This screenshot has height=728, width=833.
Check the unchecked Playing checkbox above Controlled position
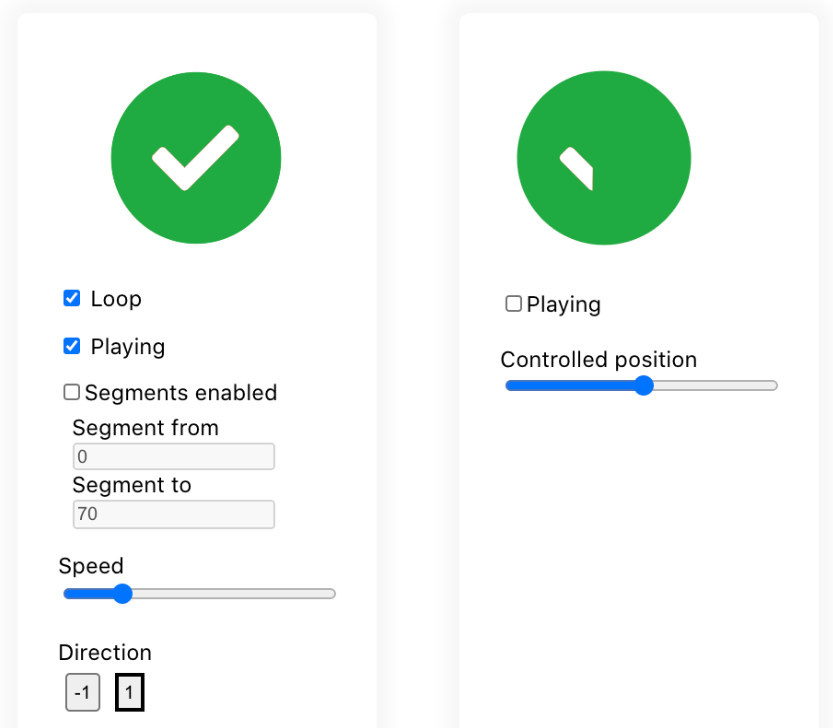[514, 304]
